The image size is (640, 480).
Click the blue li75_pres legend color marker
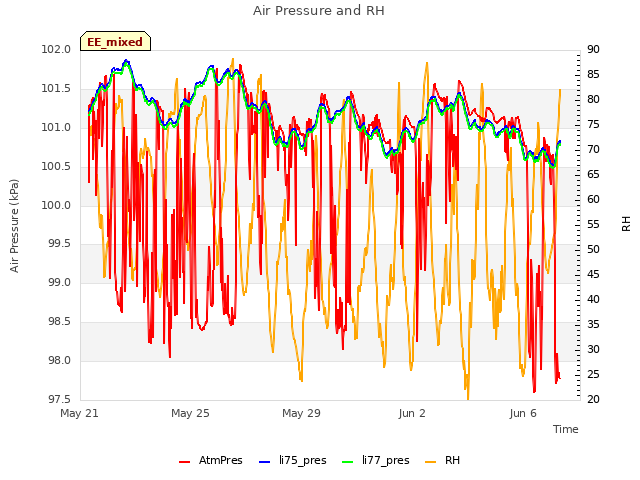click(x=264, y=462)
